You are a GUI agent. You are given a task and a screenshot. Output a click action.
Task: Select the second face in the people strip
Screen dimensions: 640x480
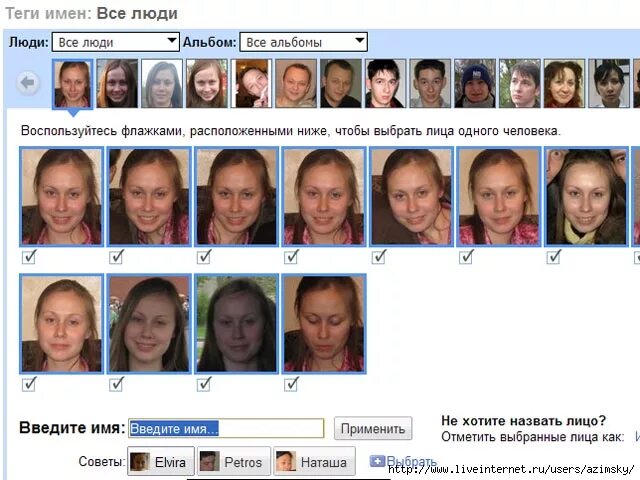[x=118, y=84]
